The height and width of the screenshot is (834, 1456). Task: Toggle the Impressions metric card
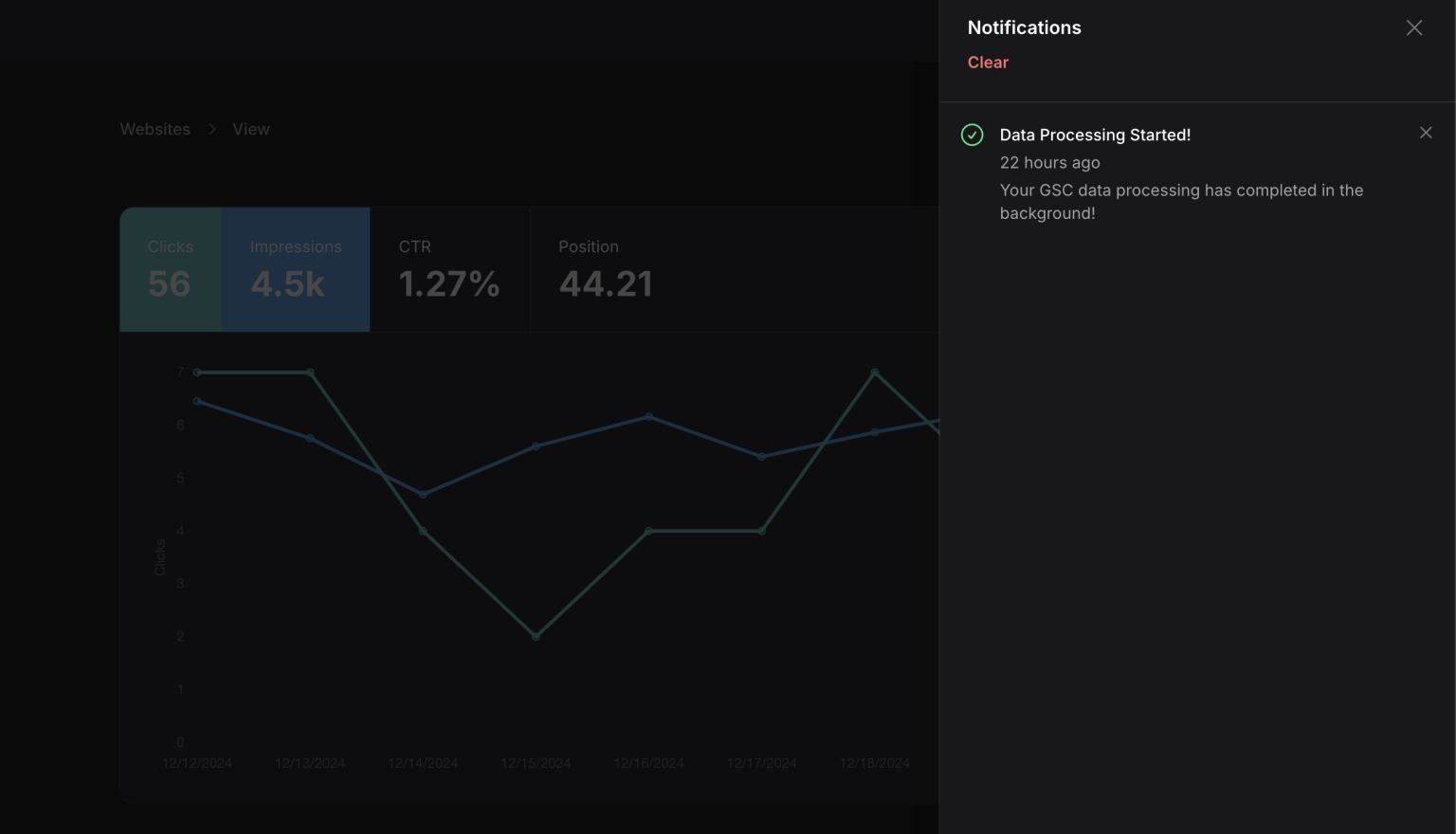point(296,269)
